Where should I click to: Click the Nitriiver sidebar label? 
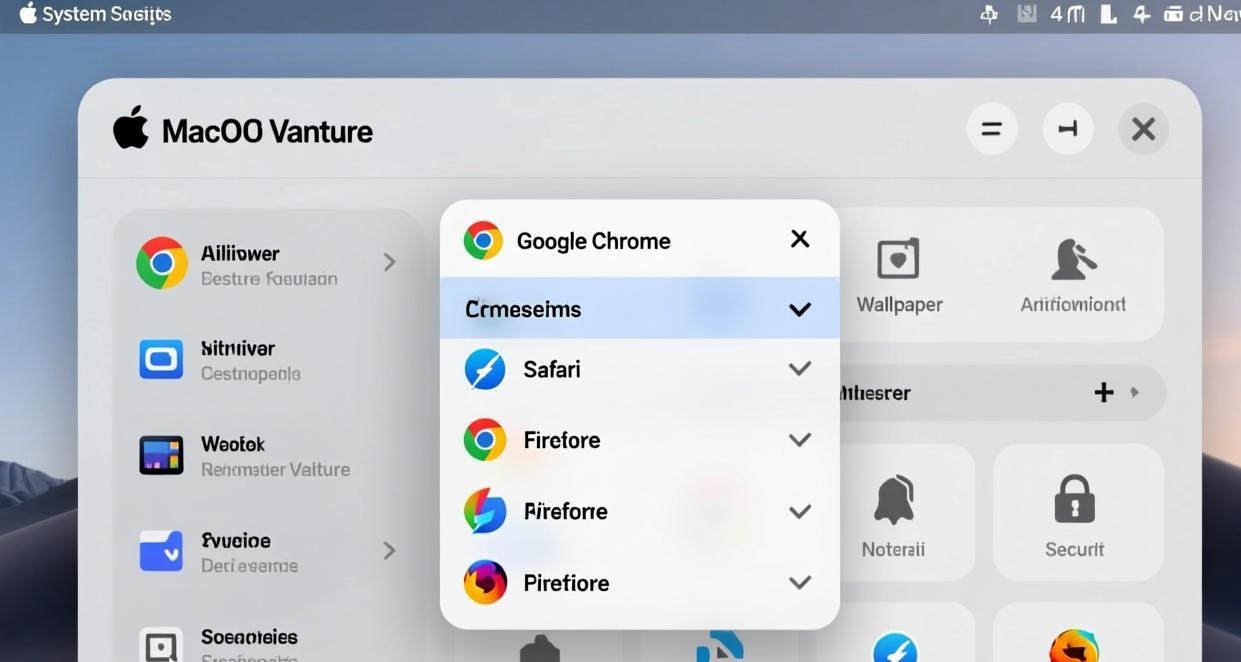tap(238, 348)
